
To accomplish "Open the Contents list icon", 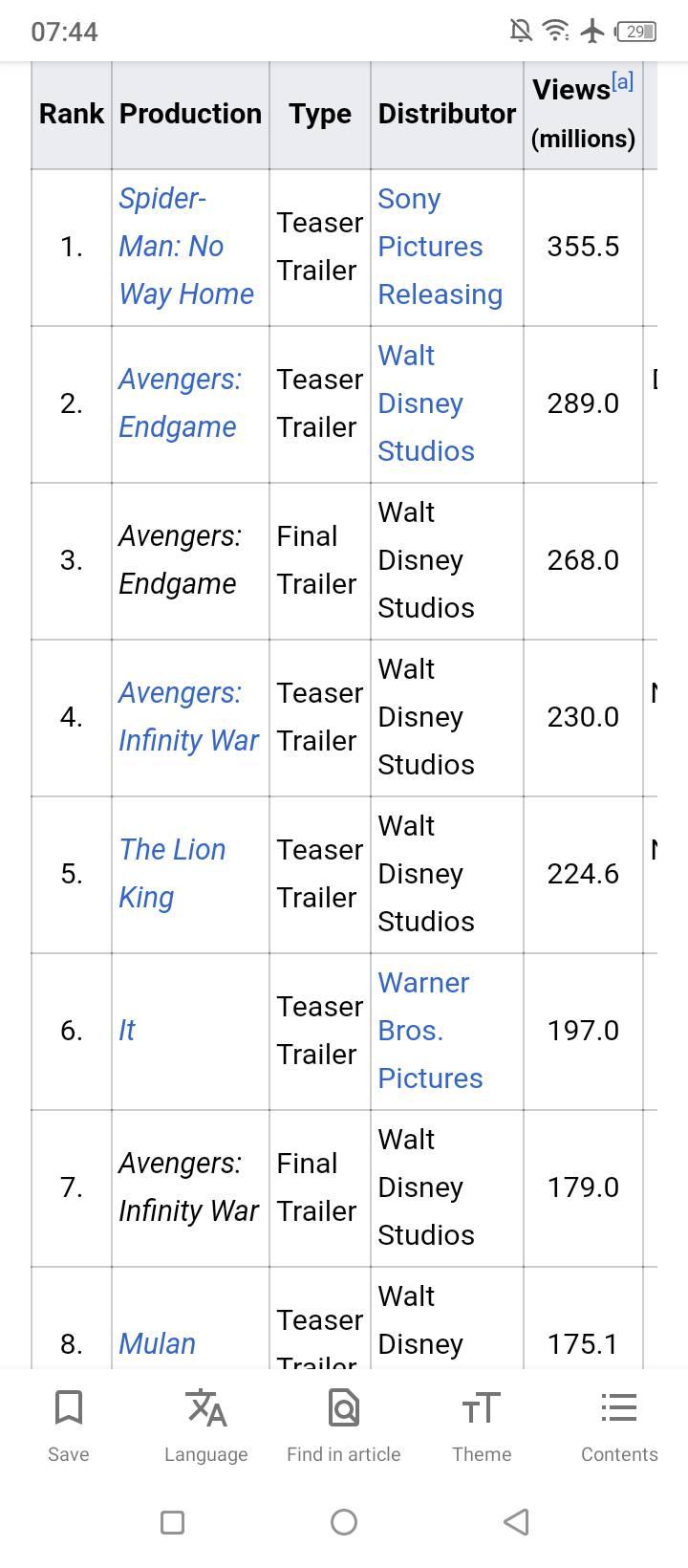I will pyautogui.click(x=619, y=1408).
